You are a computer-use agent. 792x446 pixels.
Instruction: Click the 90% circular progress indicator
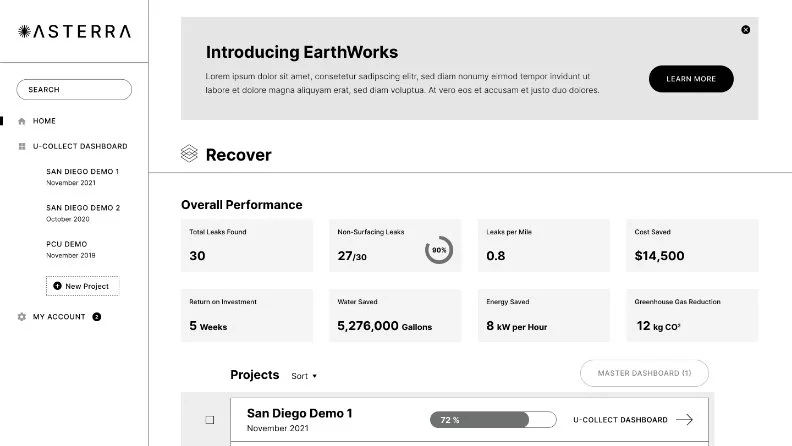[439, 250]
